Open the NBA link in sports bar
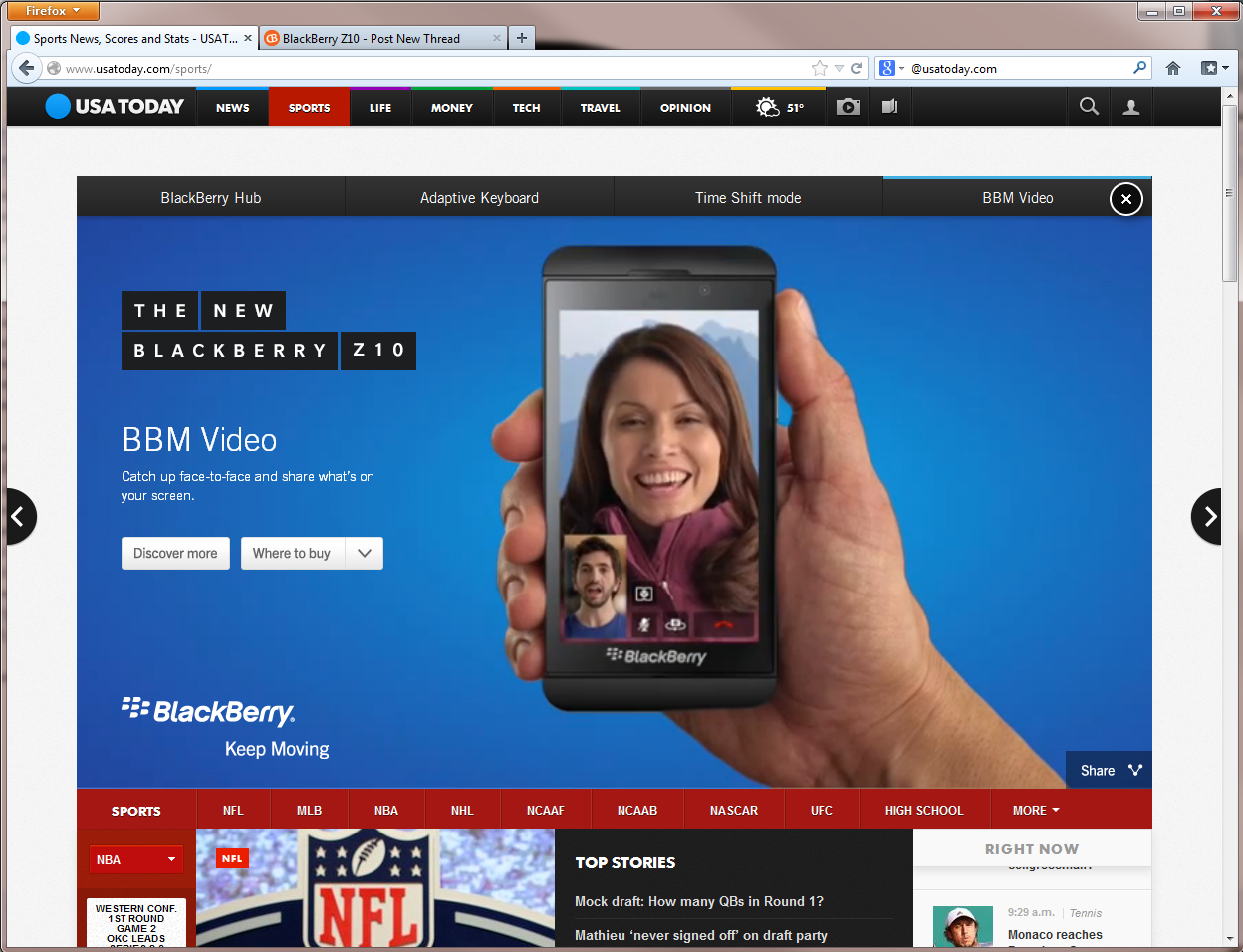The image size is (1243, 952). 386,810
